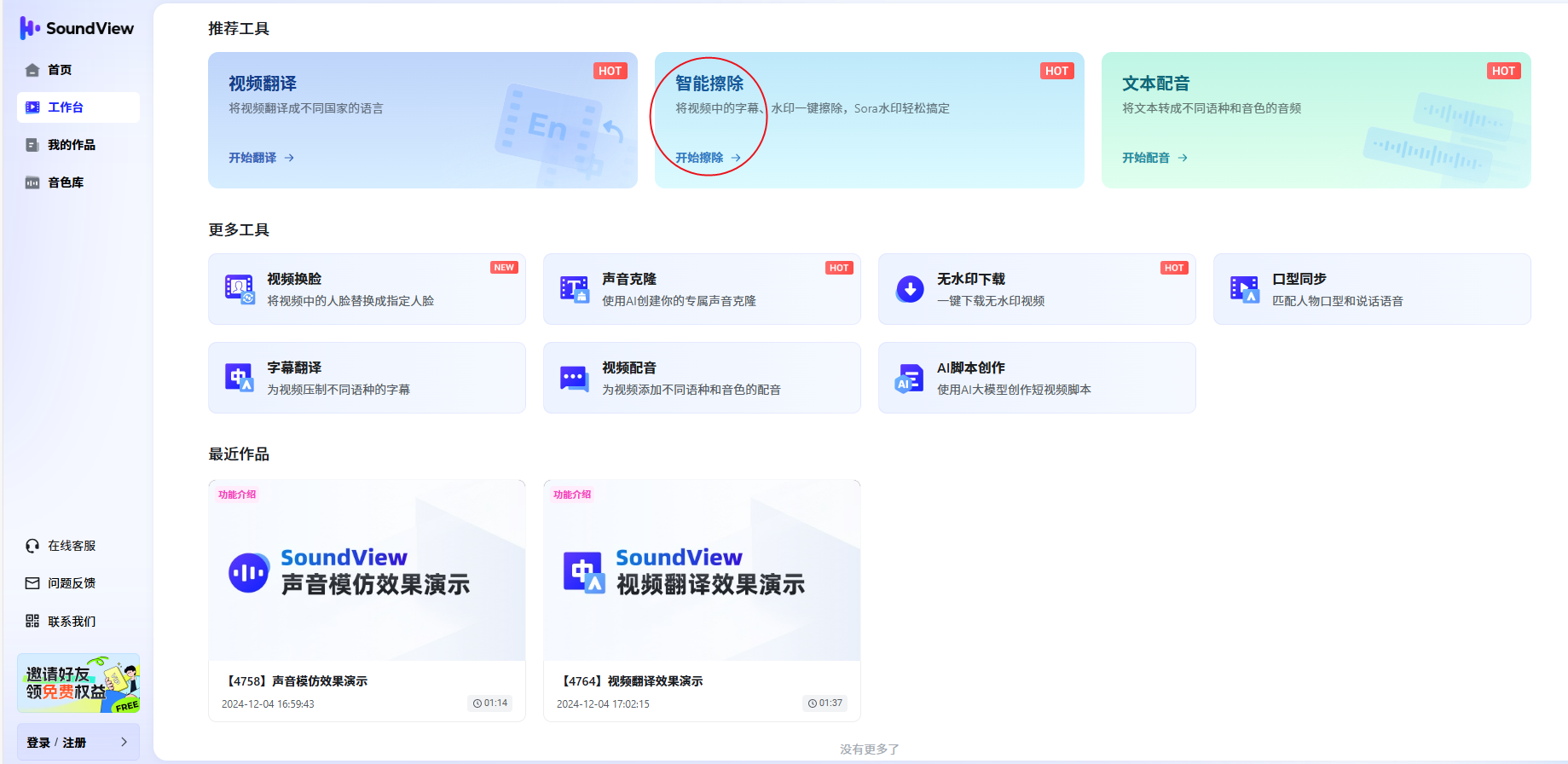The image size is (1568, 764).
Task: Open 视频配音 tool card title
Action: pos(629,368)
